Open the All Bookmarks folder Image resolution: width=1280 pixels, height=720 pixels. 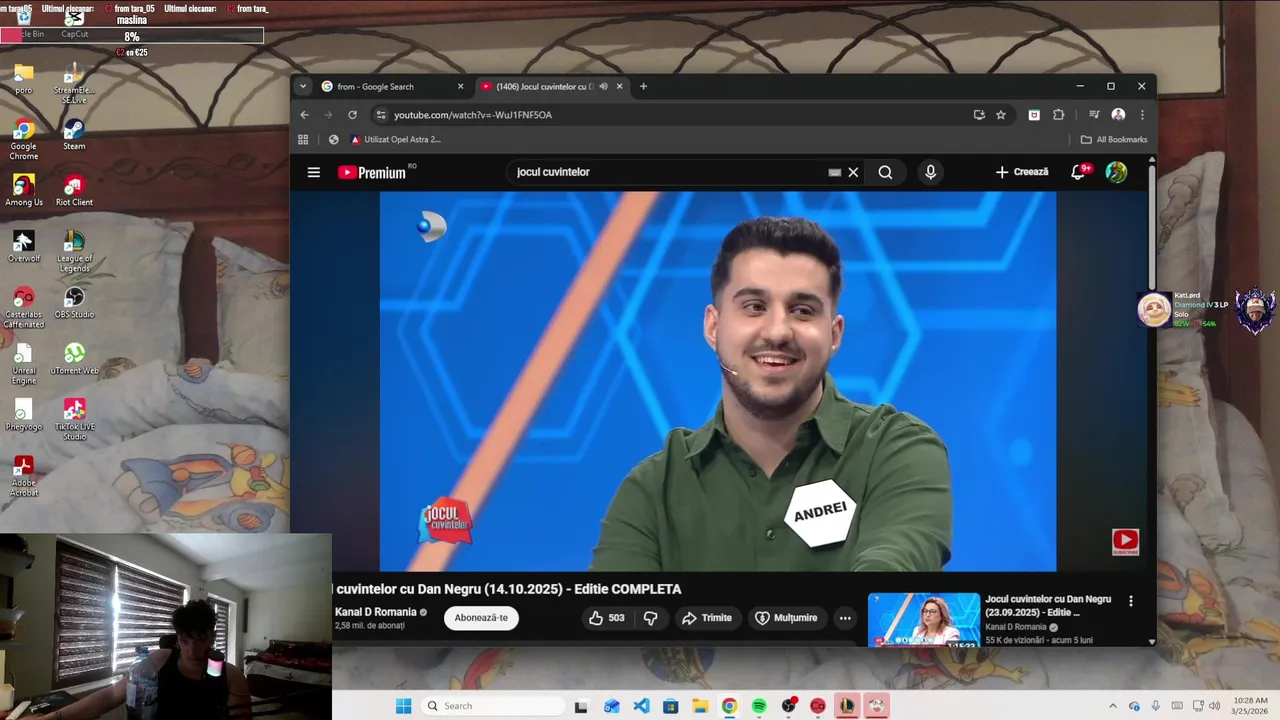[x=1114, y=140]
